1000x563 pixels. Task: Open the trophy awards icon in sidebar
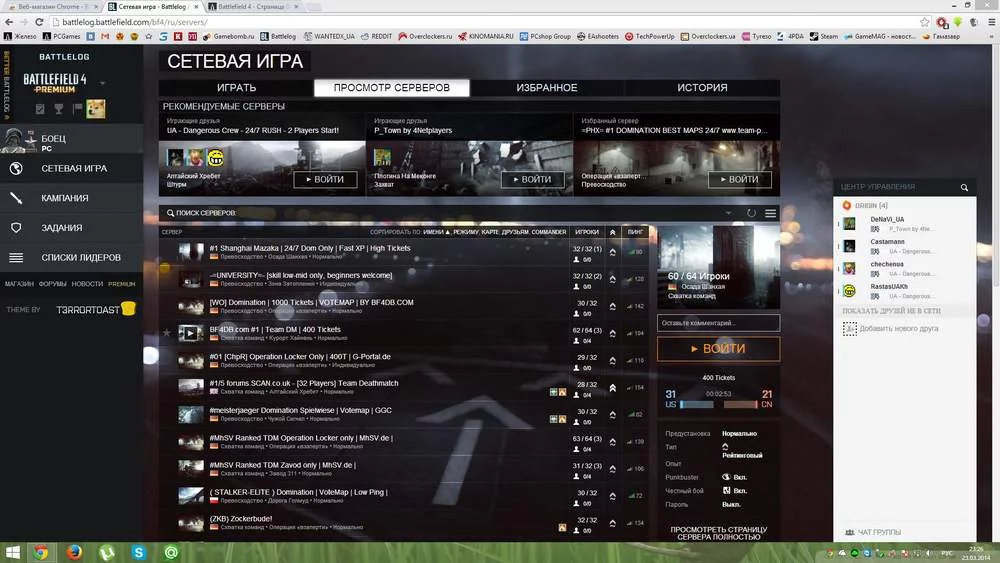point(59,109)
